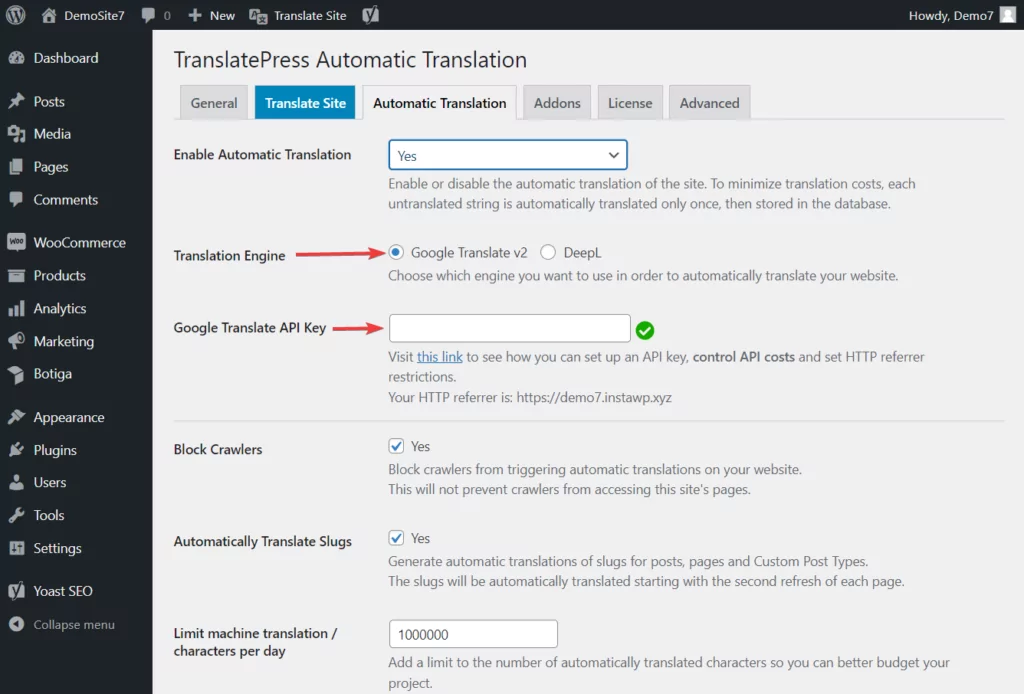Toggle the Automatically Translate Slugs checkbox
The image size is (1024, 694).
pos(396,538)
